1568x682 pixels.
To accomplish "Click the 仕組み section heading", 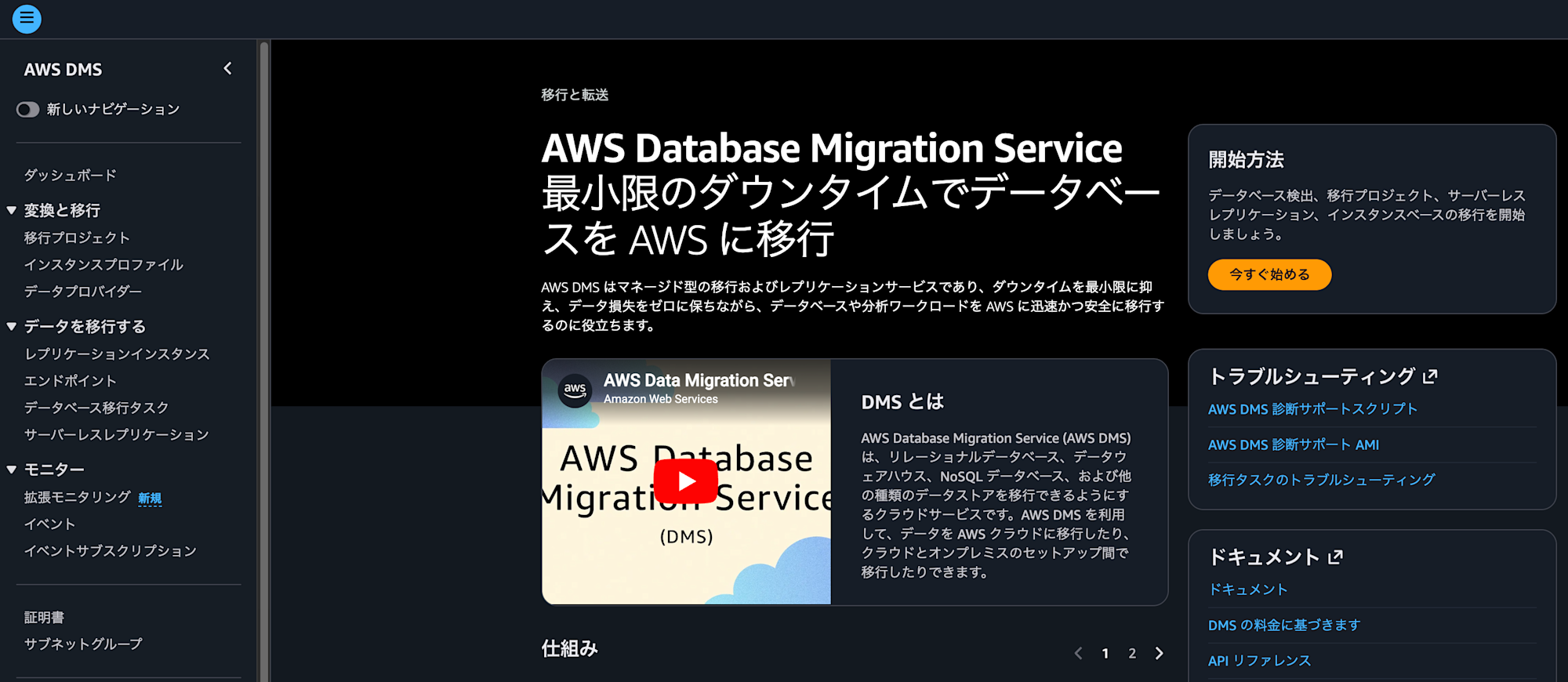I will (570, 649).
